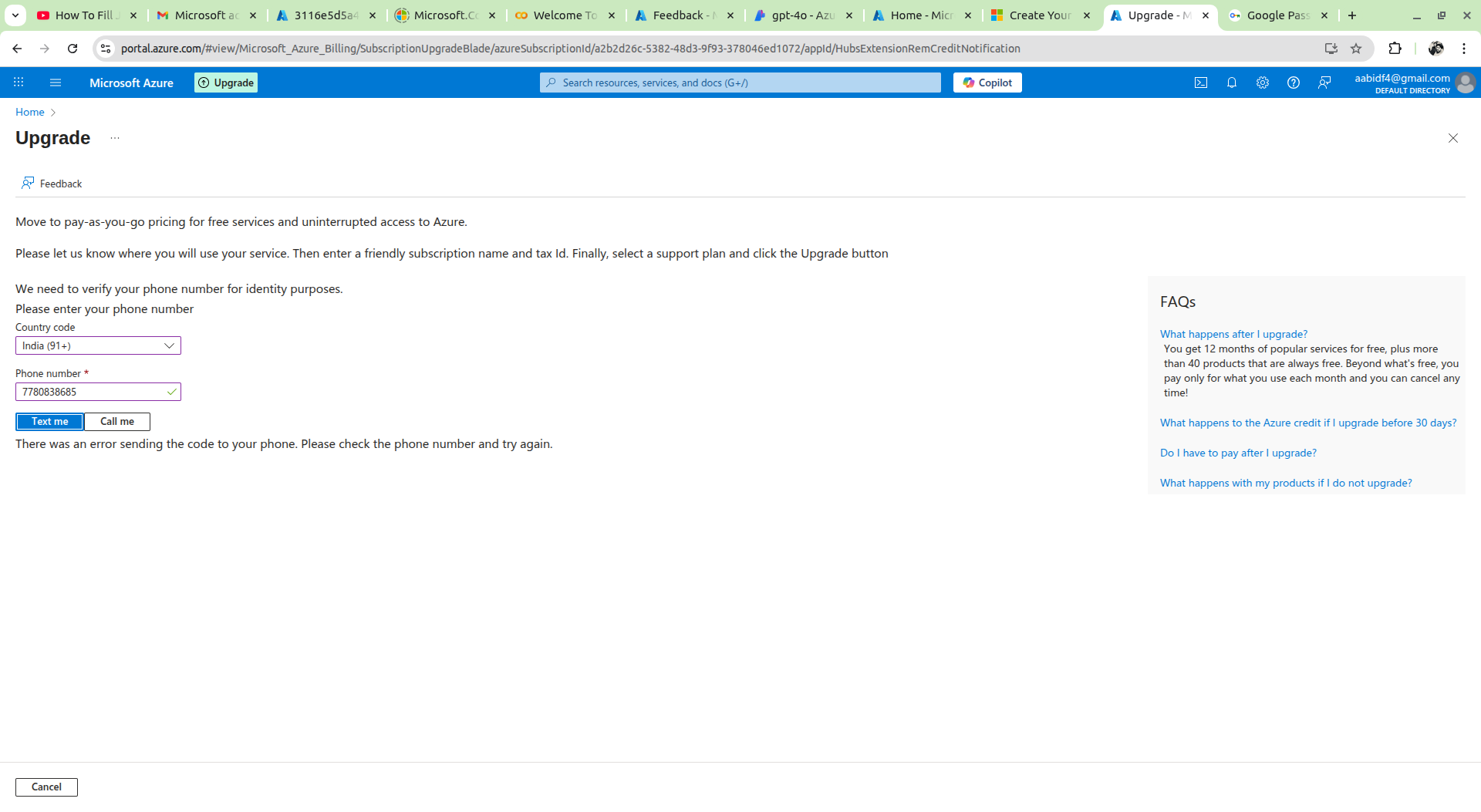Open the portal hamburger menu

[x=56, y=83]
